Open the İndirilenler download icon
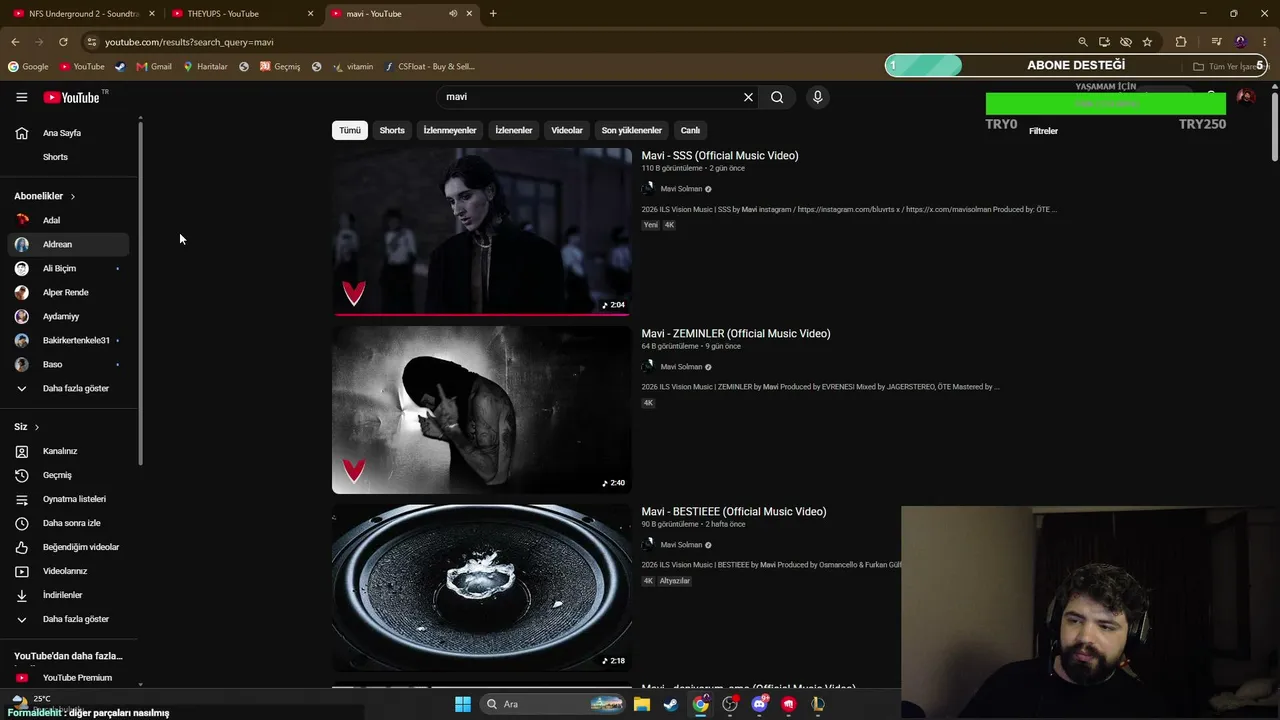This screenshot has height=720, width=1280. pos(22,595)
